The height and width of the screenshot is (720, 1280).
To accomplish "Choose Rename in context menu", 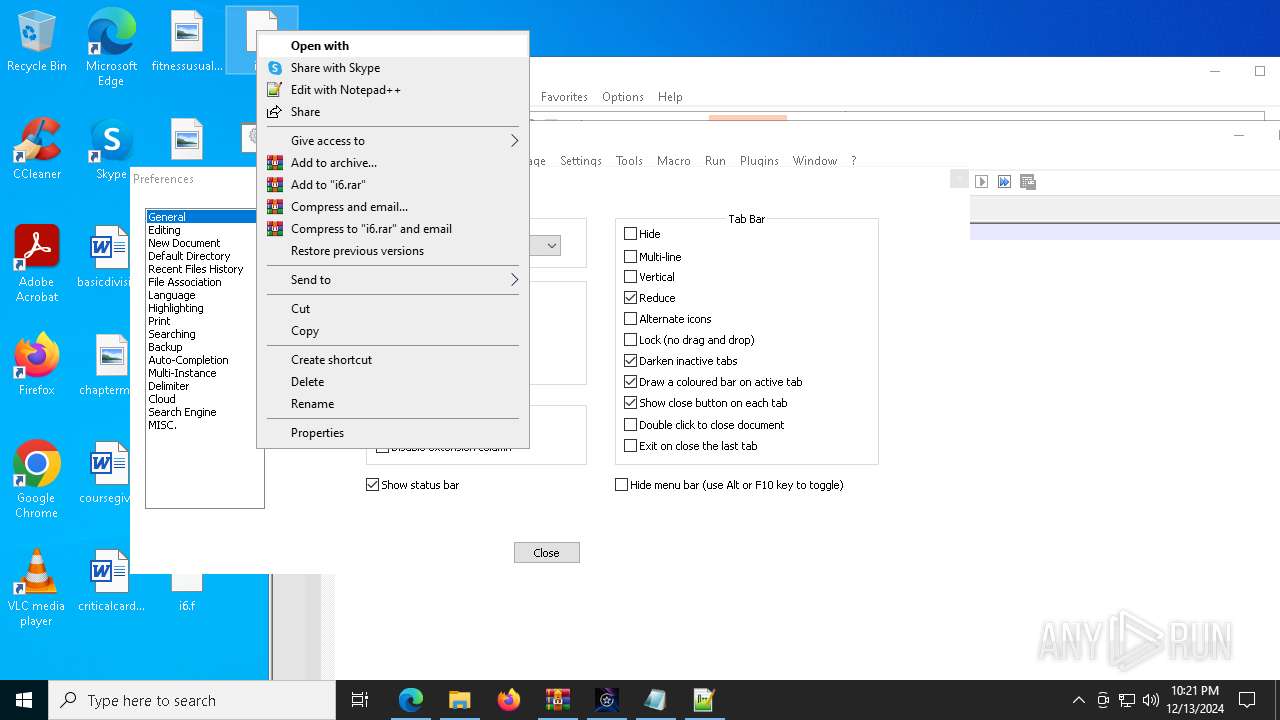I will coord(393,404).
